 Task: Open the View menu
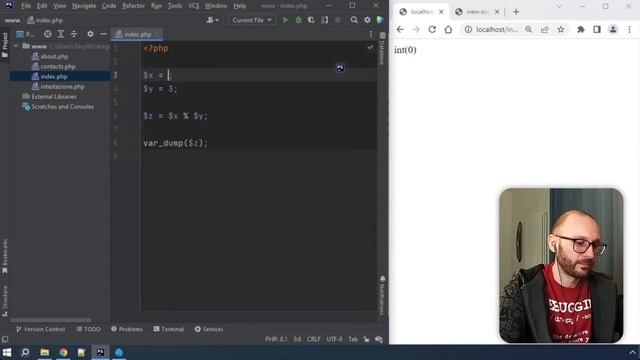(60, 6)
